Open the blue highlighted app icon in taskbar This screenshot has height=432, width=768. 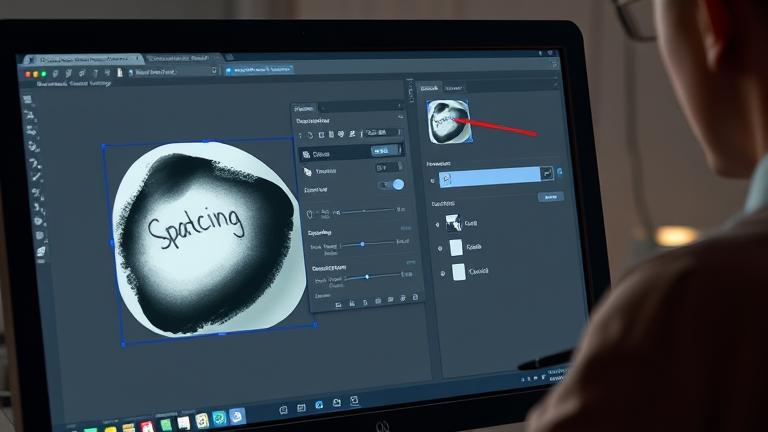(237, 416)
